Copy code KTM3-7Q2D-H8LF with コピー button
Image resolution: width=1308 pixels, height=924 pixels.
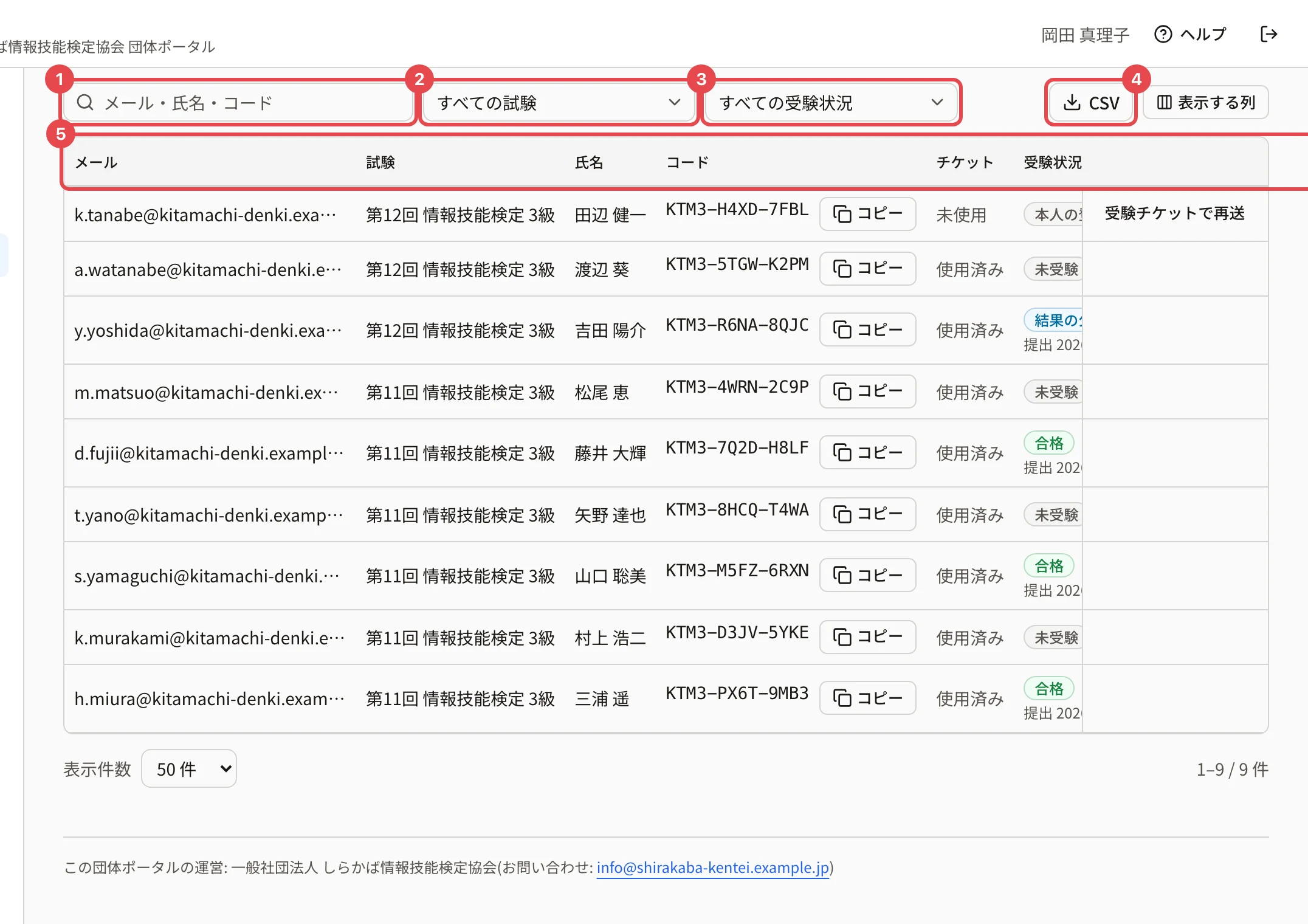coord(867,452)
